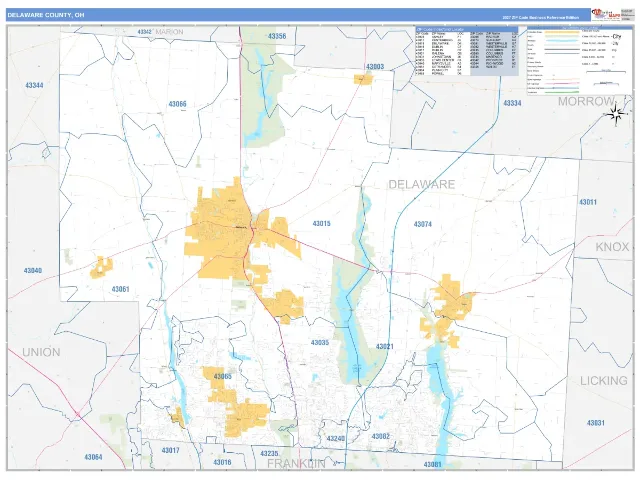Select the ZIP code label 43342
The image size is (640, 480).
[145, 31]
